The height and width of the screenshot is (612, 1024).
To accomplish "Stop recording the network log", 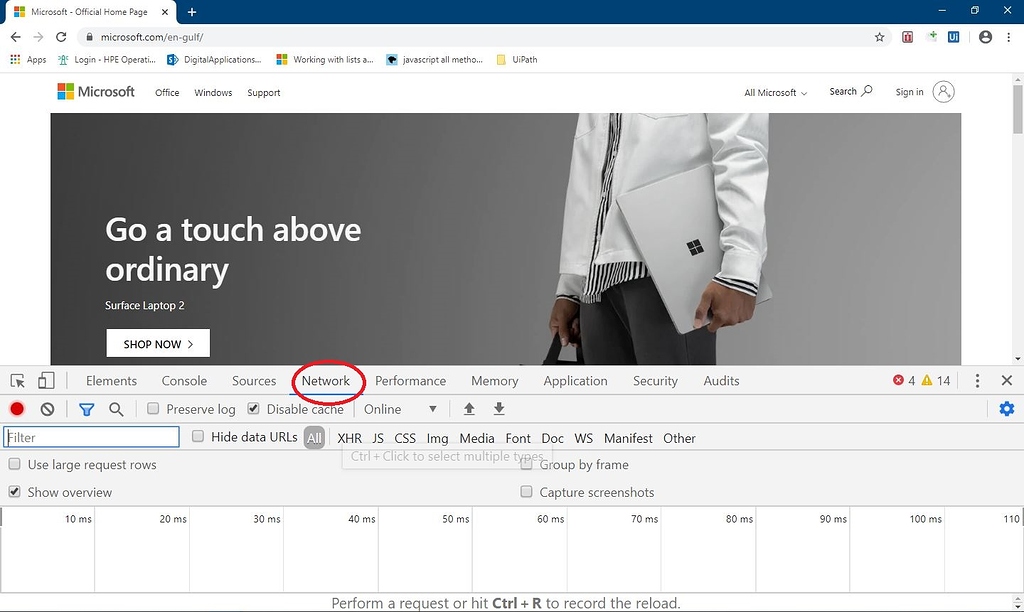I will [15, 409].
